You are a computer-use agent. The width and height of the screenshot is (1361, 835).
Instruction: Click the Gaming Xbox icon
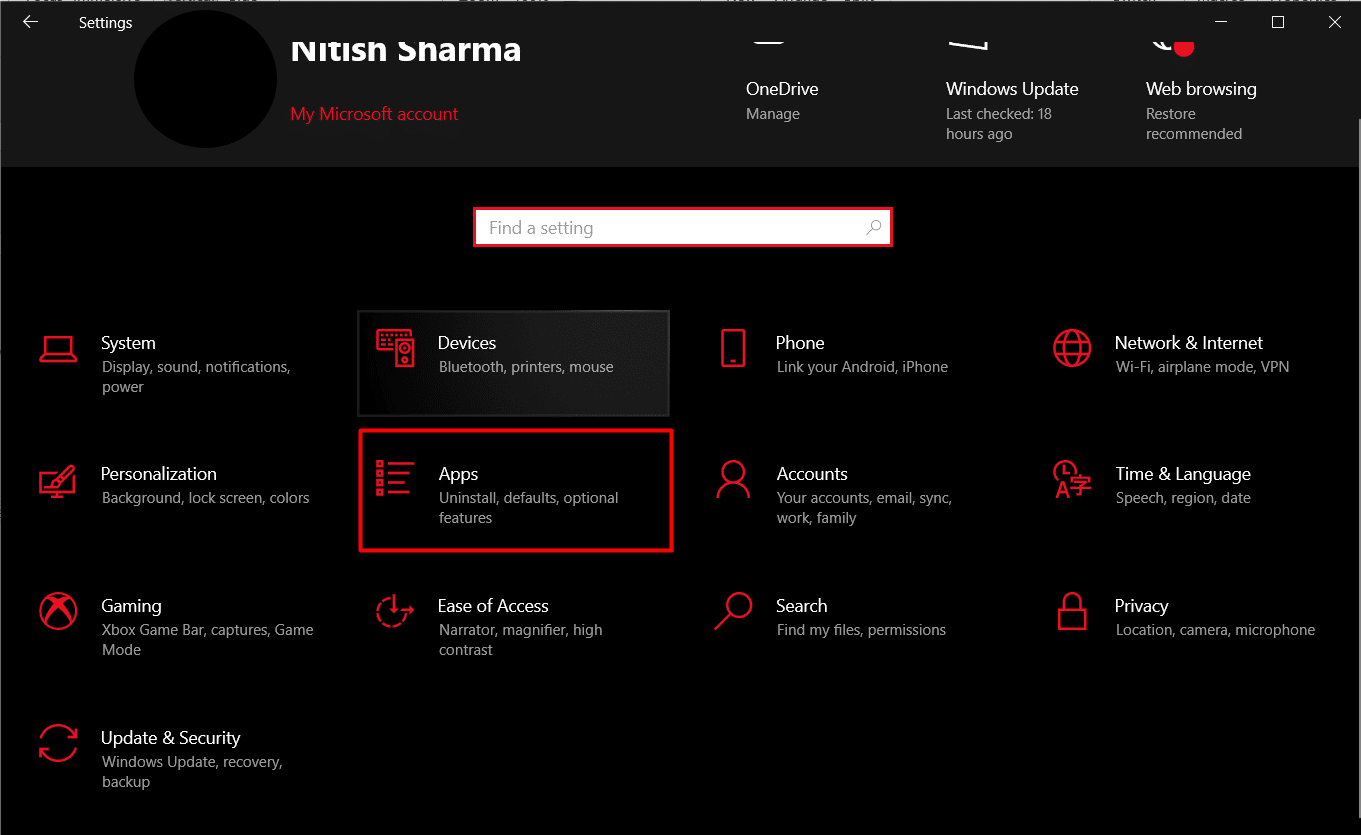click(x=58, y=611)
